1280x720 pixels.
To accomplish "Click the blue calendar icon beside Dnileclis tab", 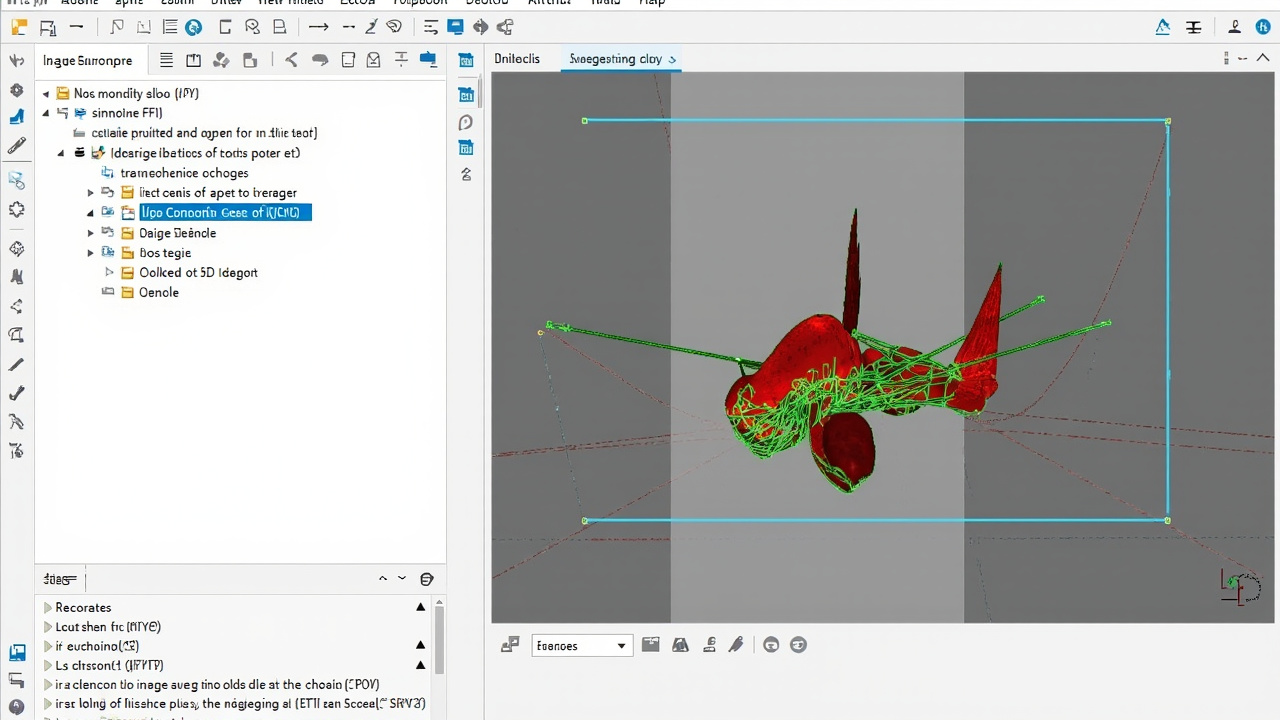I will click(x=466, y=60).
